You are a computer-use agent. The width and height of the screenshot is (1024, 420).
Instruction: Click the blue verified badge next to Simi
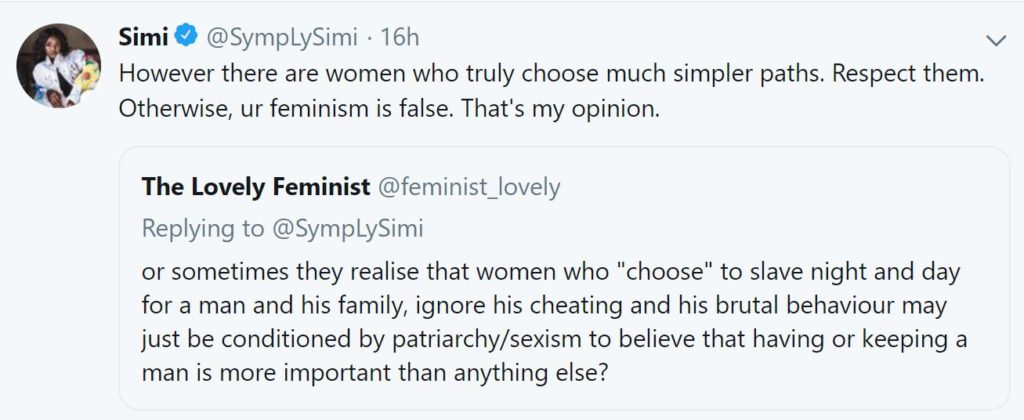[x=186, y=39]
